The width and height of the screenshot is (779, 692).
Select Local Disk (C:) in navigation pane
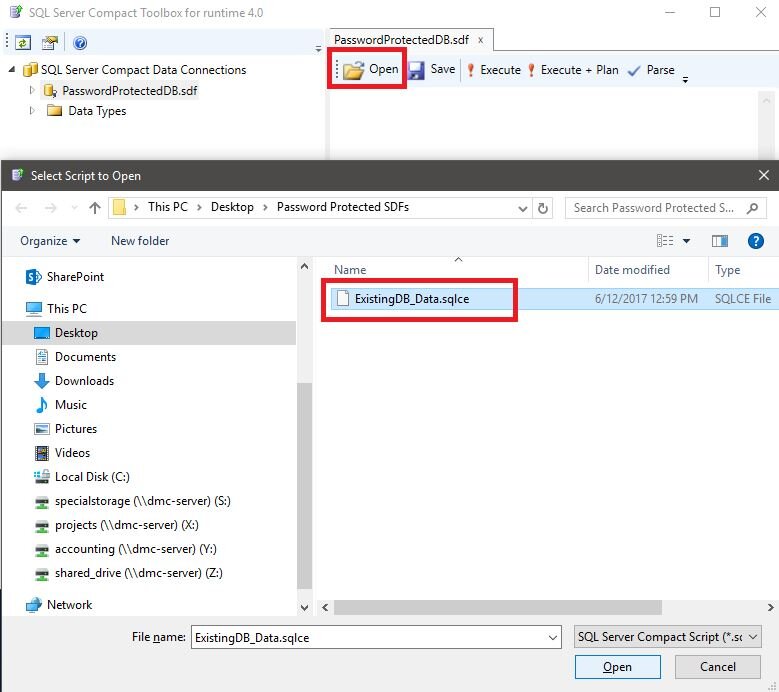(x=82, y=477)
